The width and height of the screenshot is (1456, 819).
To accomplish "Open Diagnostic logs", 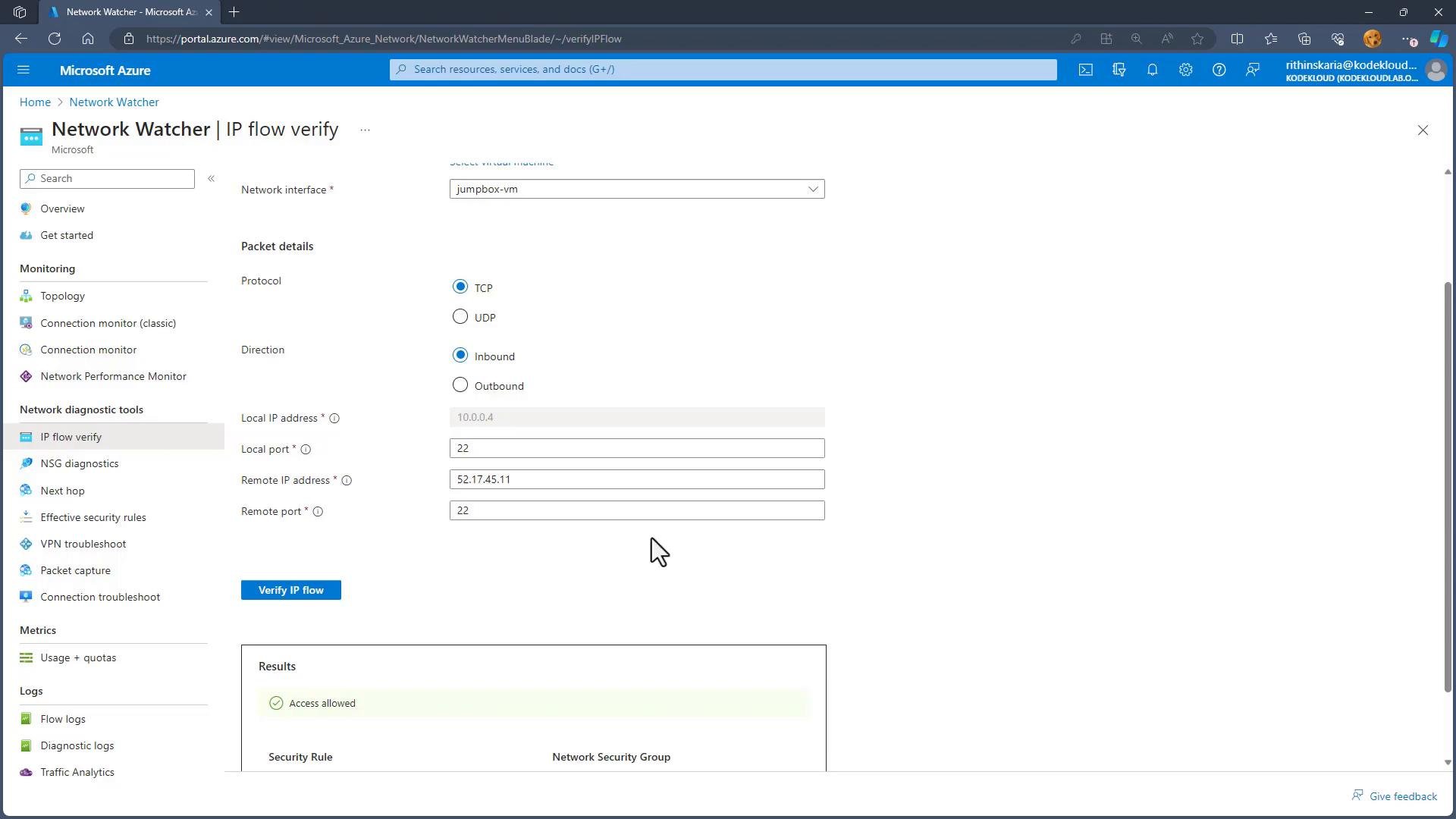I will [x=77, y=745].
